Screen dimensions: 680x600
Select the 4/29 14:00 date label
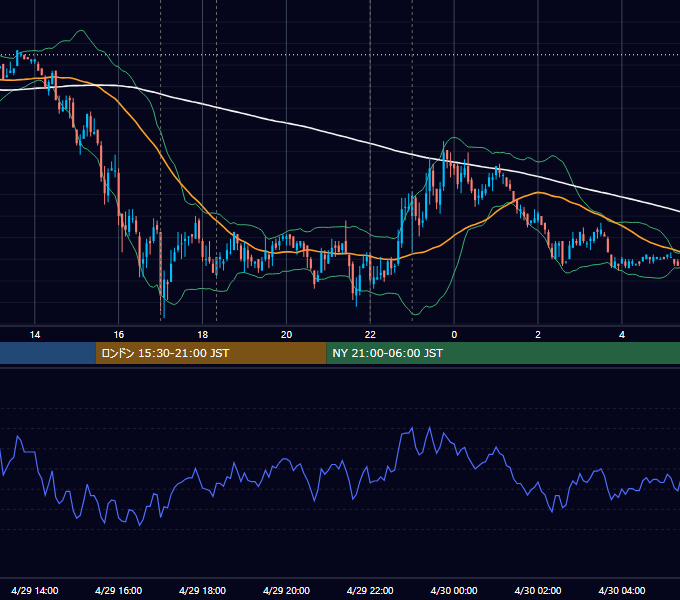click(x=35, y=590)
